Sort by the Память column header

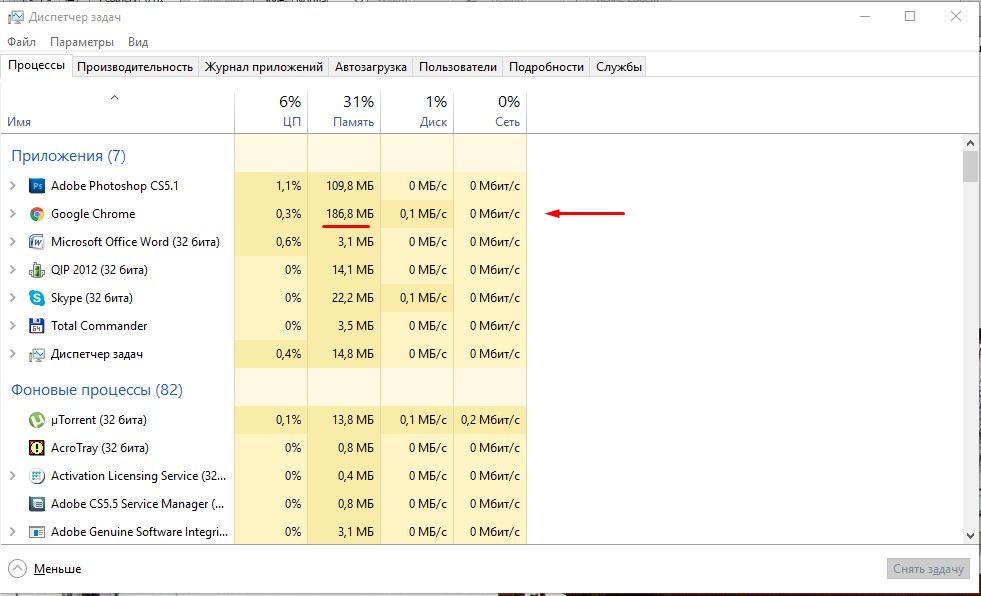click(x=344, y=112)
